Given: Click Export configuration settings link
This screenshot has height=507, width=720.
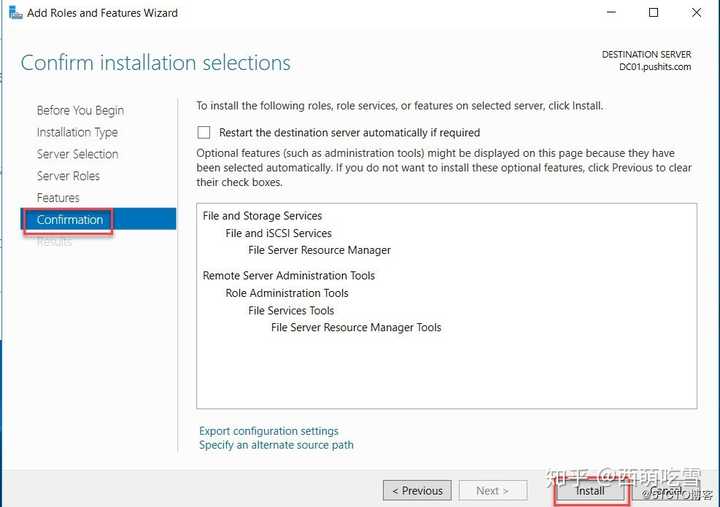Looking at the screenshot, I should [269, 431].
